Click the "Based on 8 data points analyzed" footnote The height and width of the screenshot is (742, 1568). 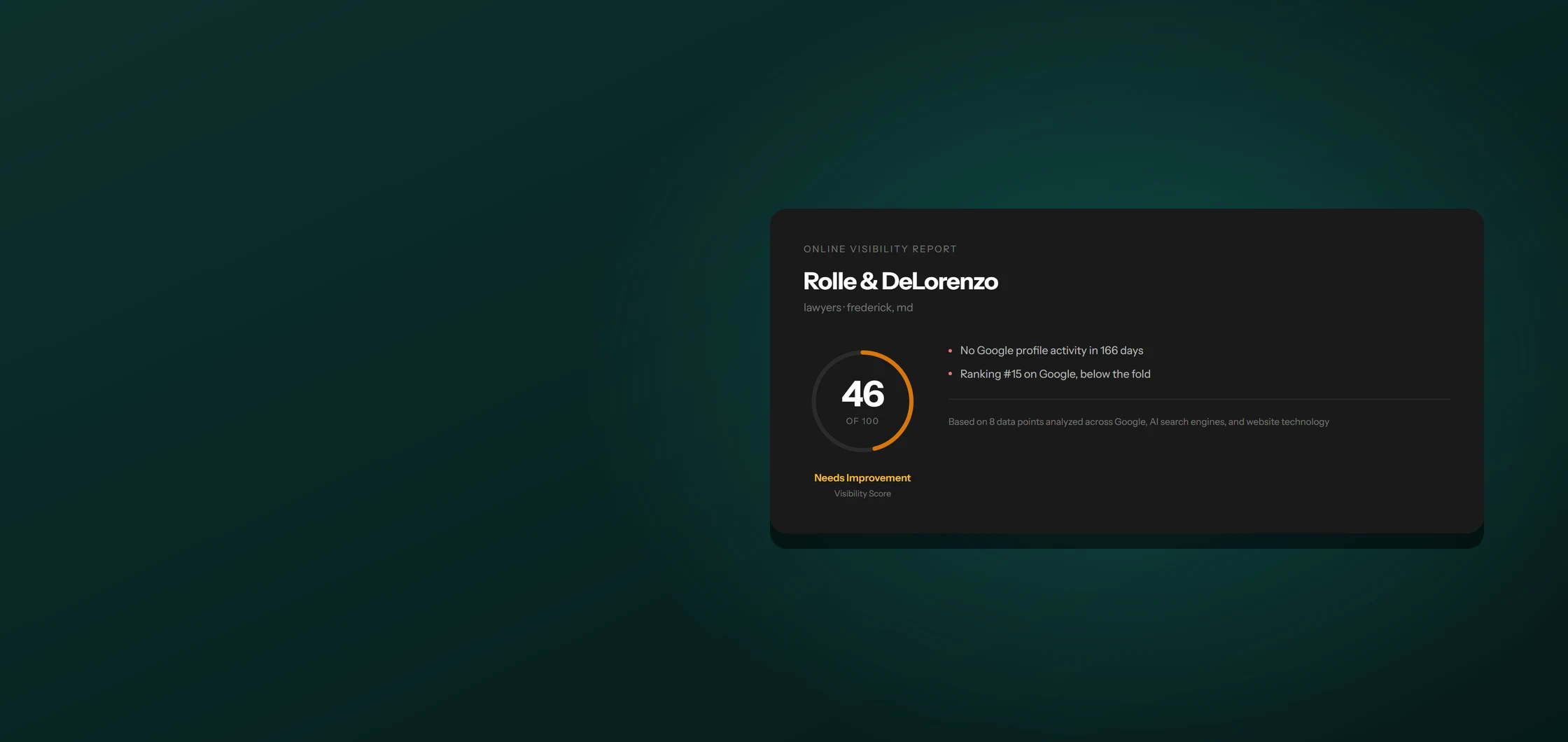pos(1138,422)
